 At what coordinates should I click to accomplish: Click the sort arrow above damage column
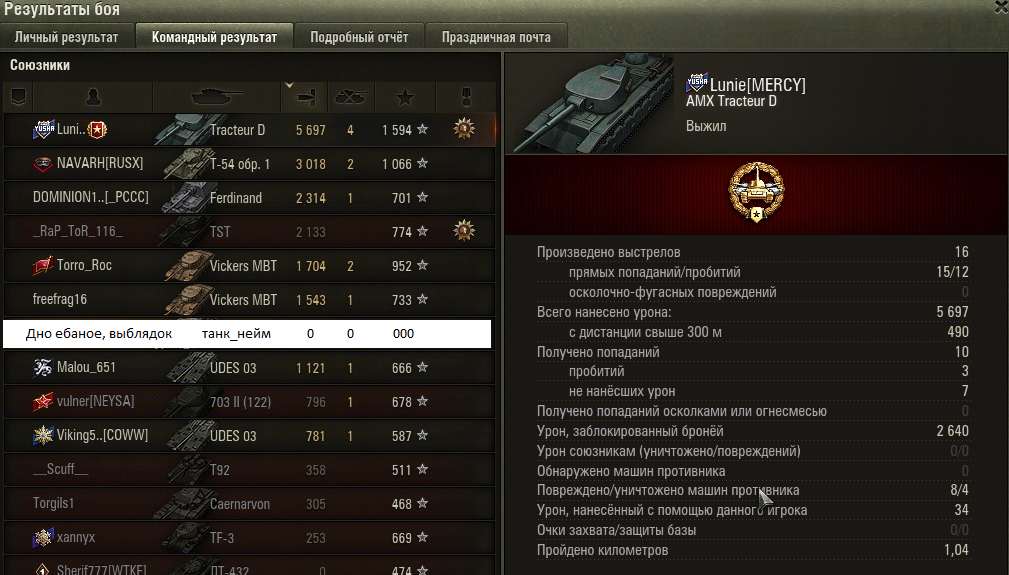[289, 85]
